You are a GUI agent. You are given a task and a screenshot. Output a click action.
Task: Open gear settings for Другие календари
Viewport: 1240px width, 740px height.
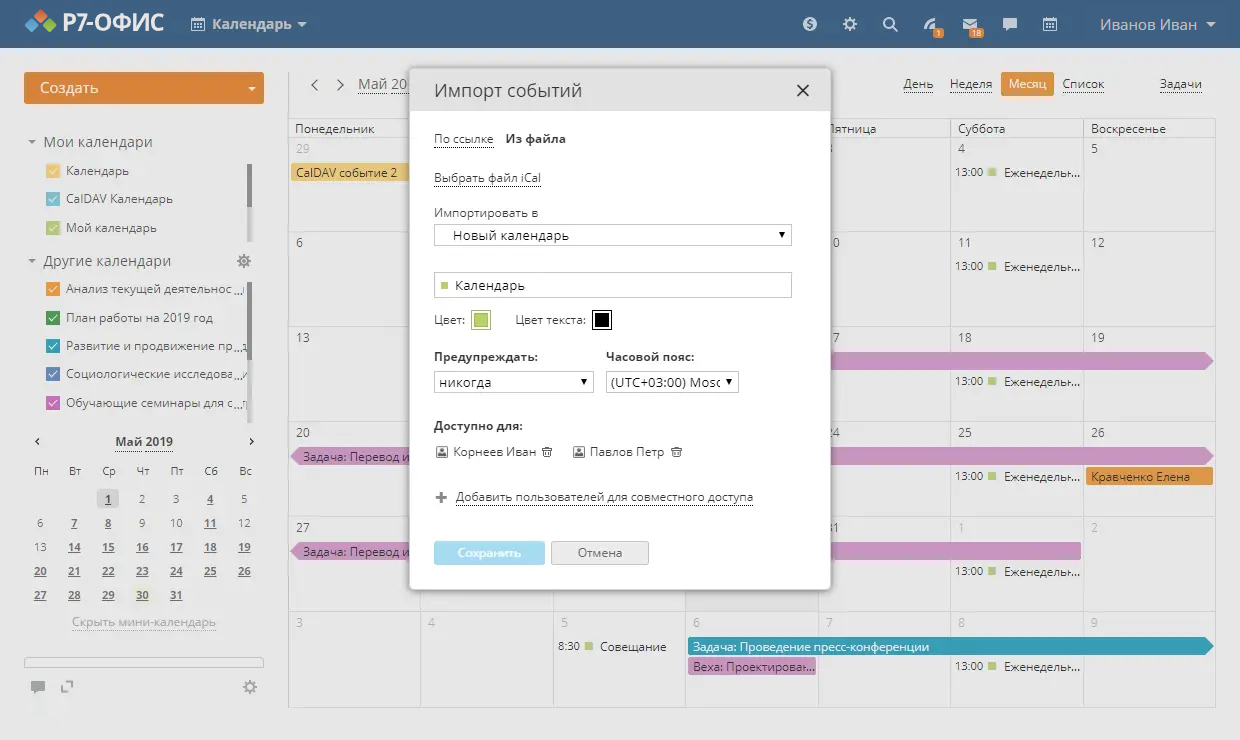pyautogui.click(x=244, y=261)
